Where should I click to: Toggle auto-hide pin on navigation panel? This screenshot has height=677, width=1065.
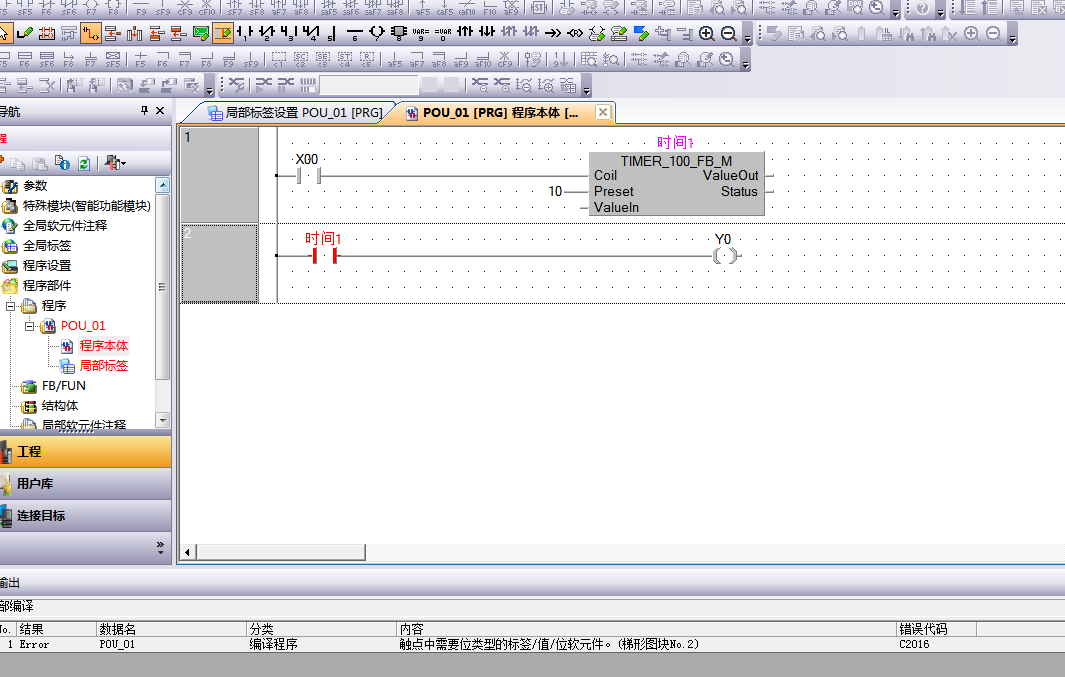144,111
